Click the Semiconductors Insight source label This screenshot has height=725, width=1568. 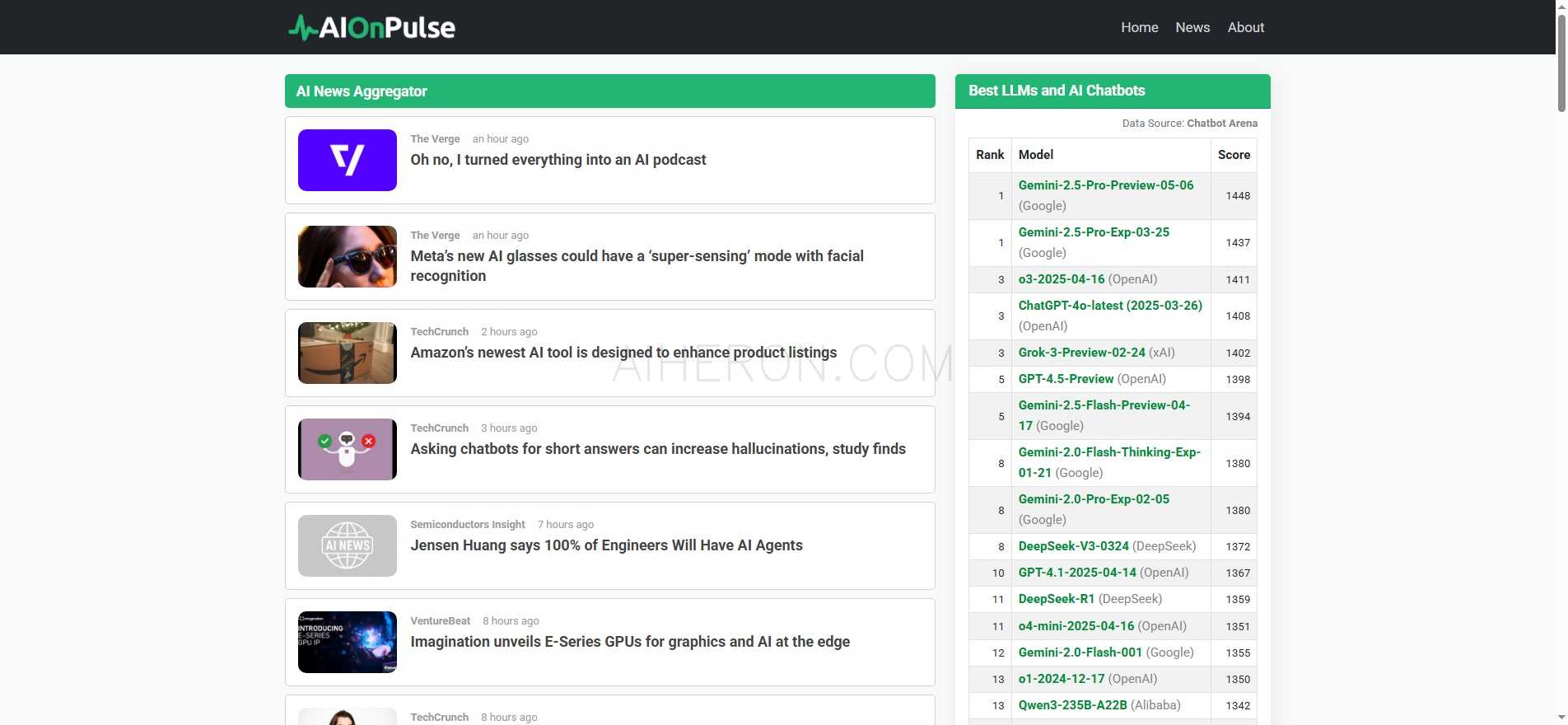click(x=467, y=525)
